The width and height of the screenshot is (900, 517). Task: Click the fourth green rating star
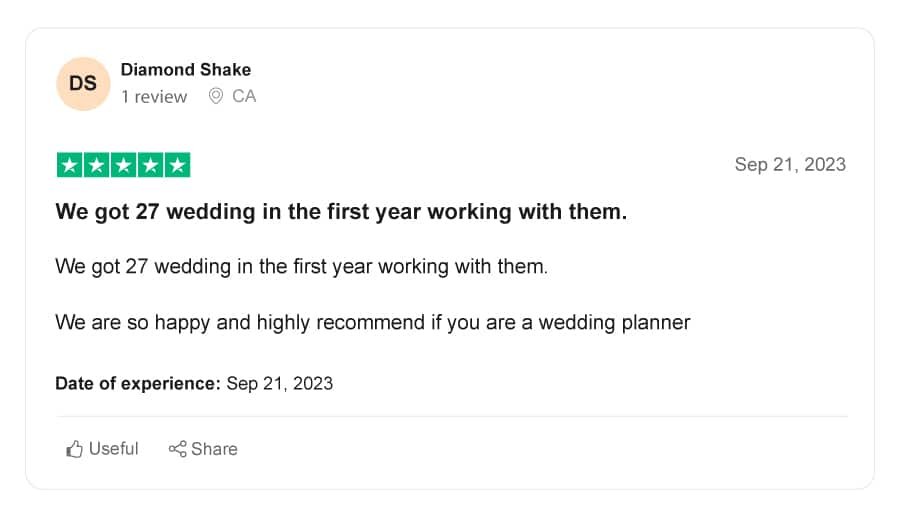pos(150,165)
